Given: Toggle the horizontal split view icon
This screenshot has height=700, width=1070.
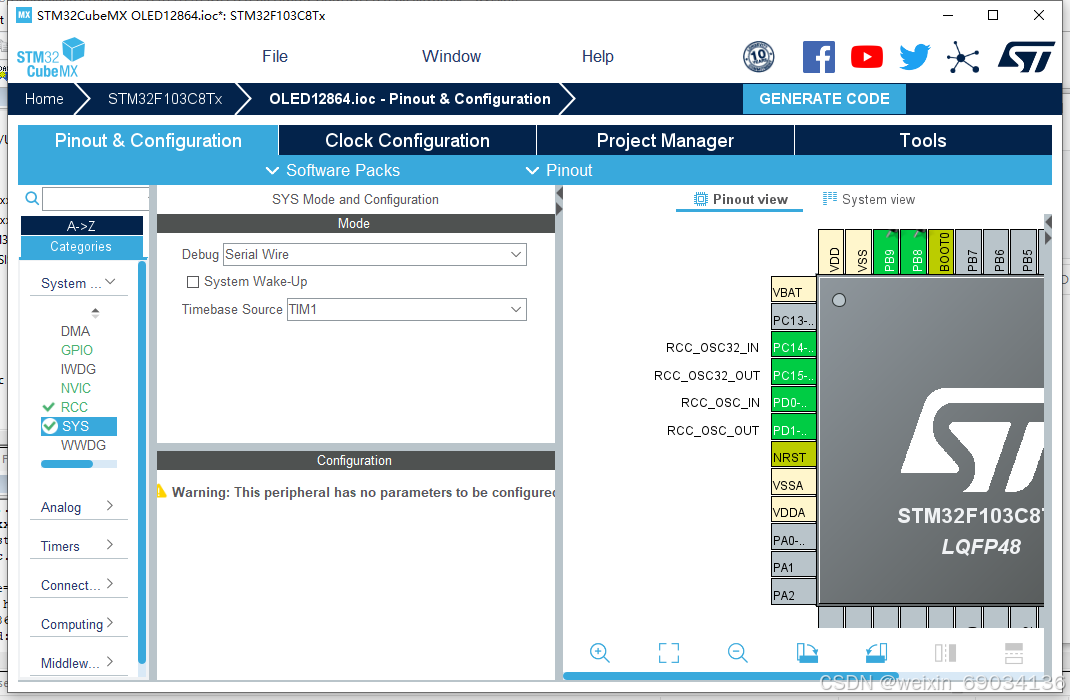Looking at the screenshot, I should point(1014,652).
